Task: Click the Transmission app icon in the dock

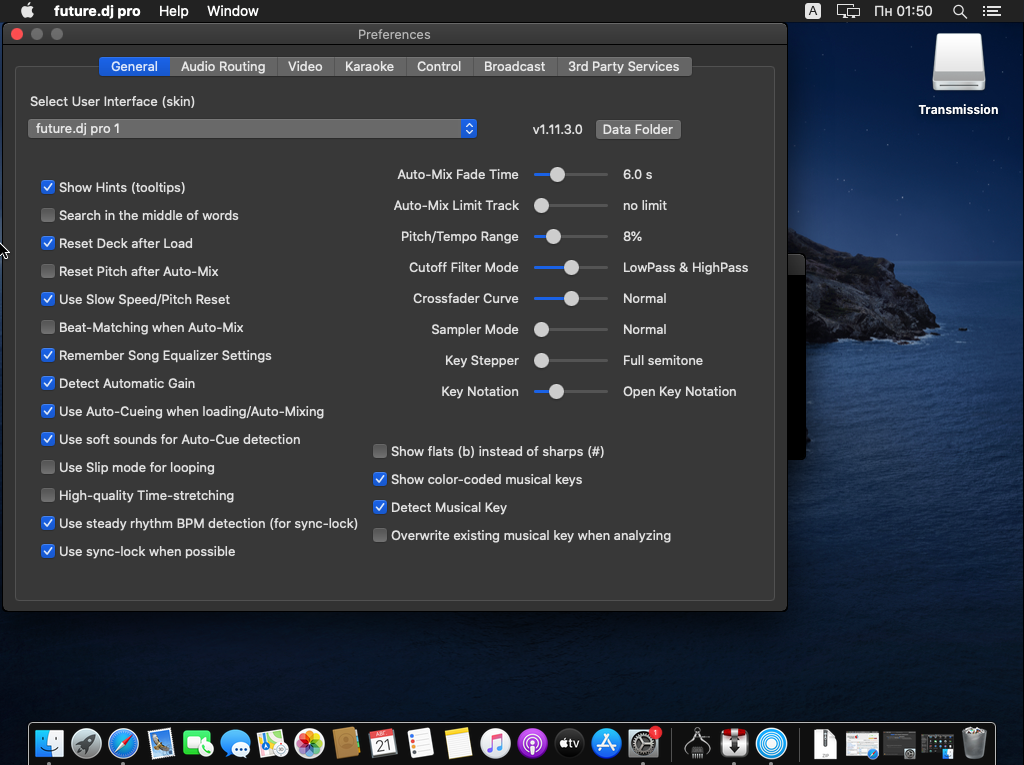Action: click(x=734, y=743)
